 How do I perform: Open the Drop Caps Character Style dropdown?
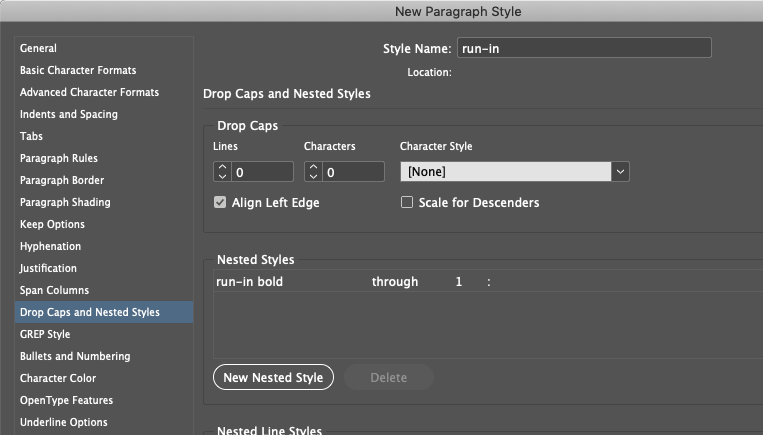tap(620, 172)
